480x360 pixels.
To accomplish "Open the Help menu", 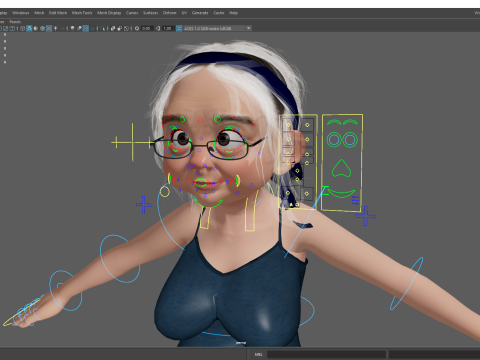I will coord(233,13).
